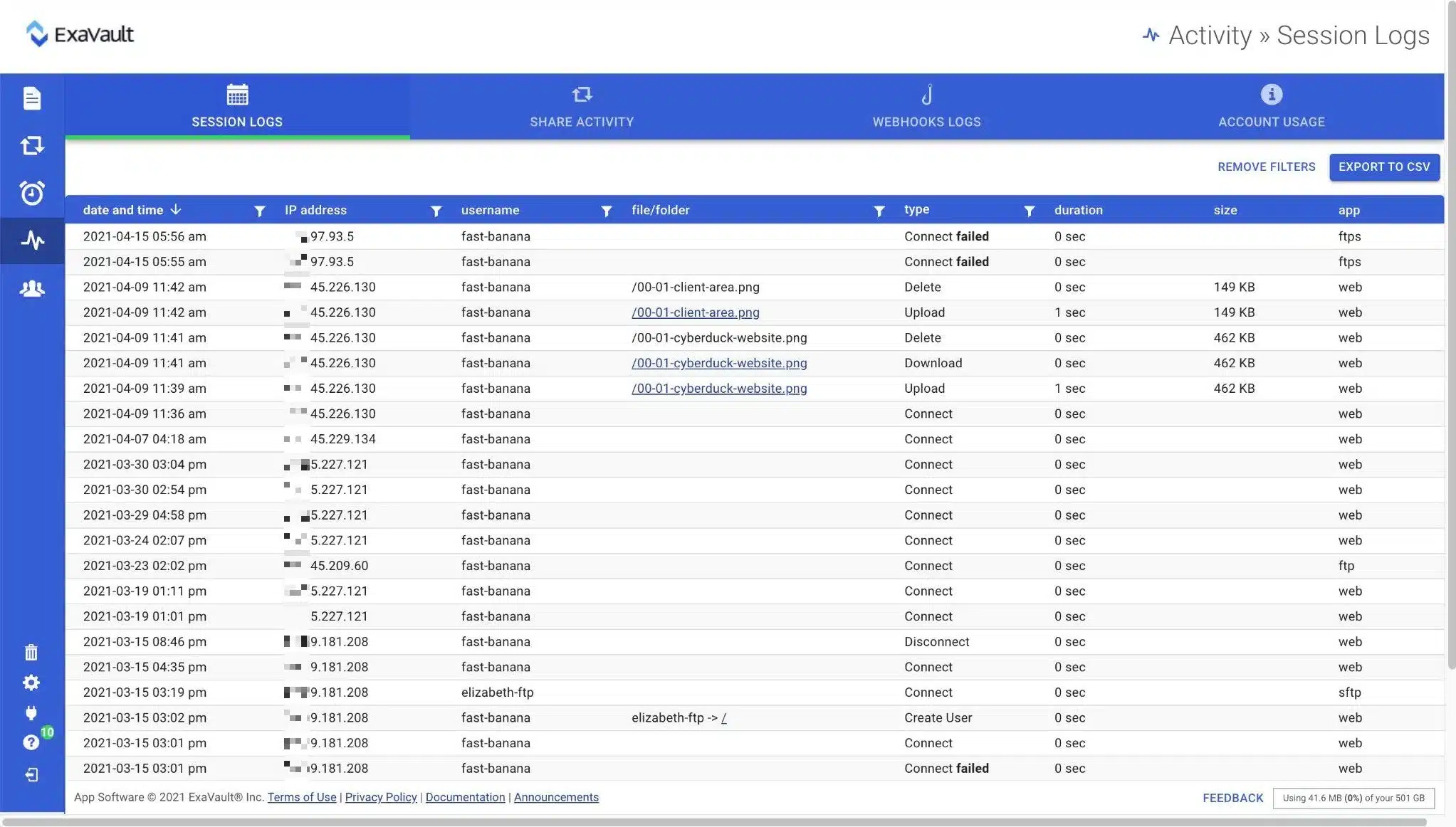The image size is (1456, 827).
Task: Open the Session Logs tab
Action: coord(237,106)
